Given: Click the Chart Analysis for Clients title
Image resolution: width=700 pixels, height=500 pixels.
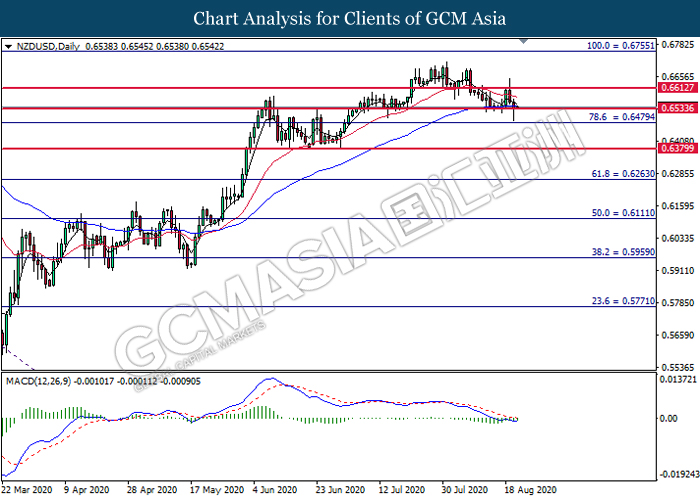Looking at the screenshot, I should coord(350,19).
